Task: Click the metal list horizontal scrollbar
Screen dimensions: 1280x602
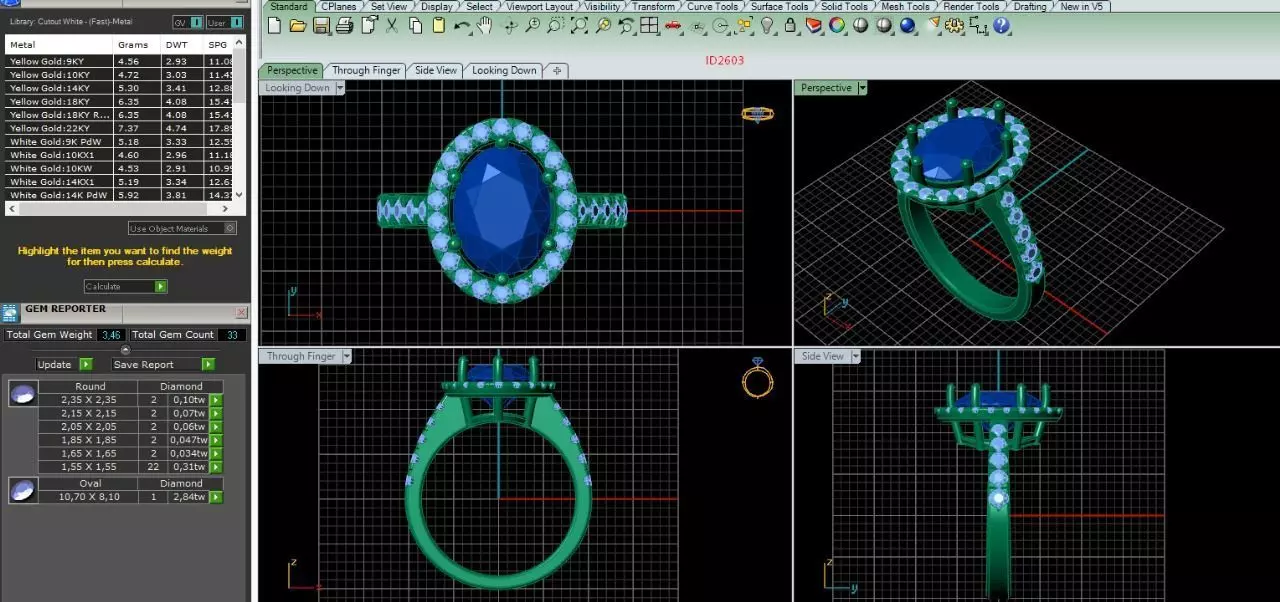Action: tap(120, 209)
